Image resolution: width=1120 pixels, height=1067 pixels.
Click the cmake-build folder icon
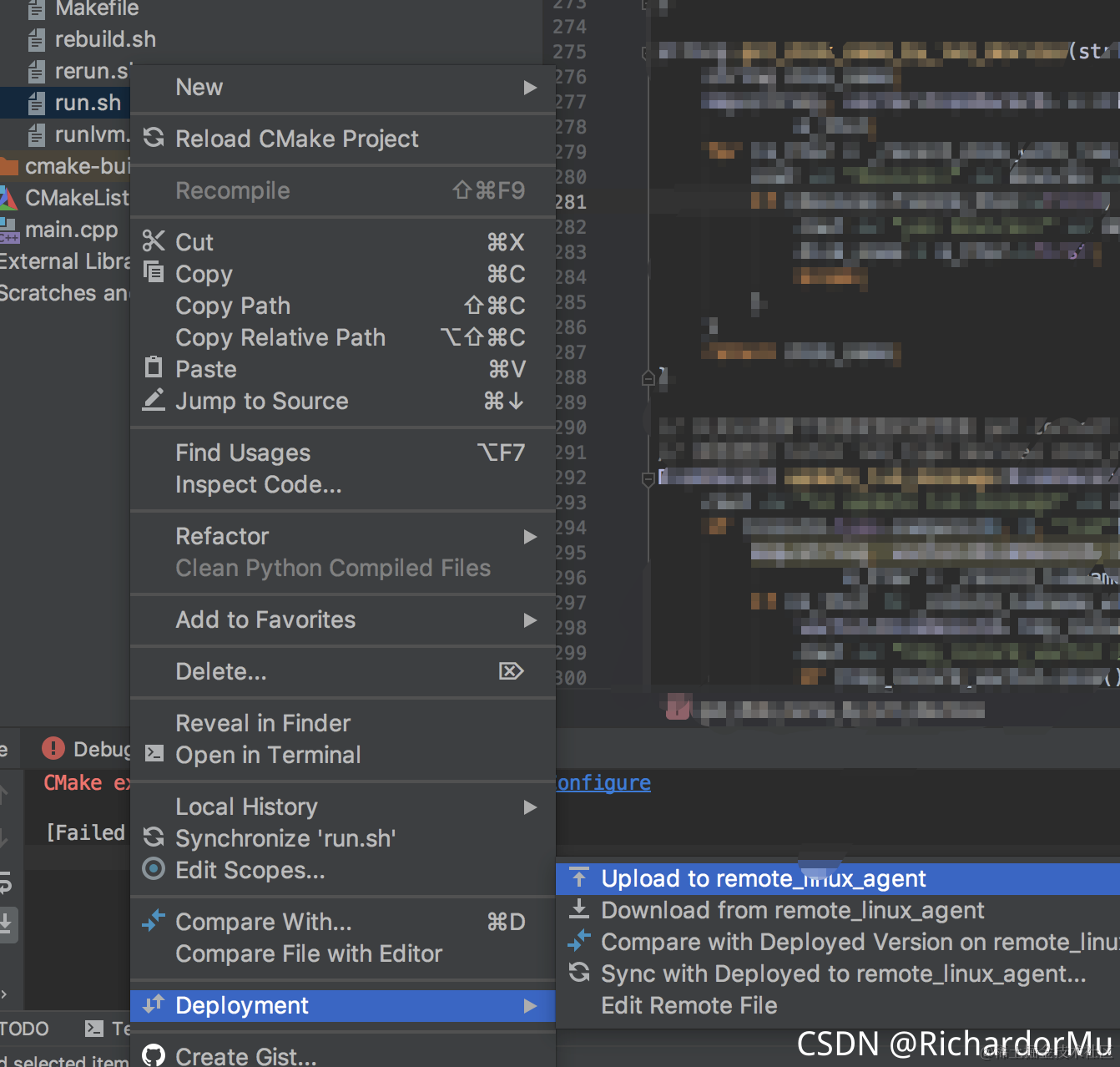[x=8, y=166]
